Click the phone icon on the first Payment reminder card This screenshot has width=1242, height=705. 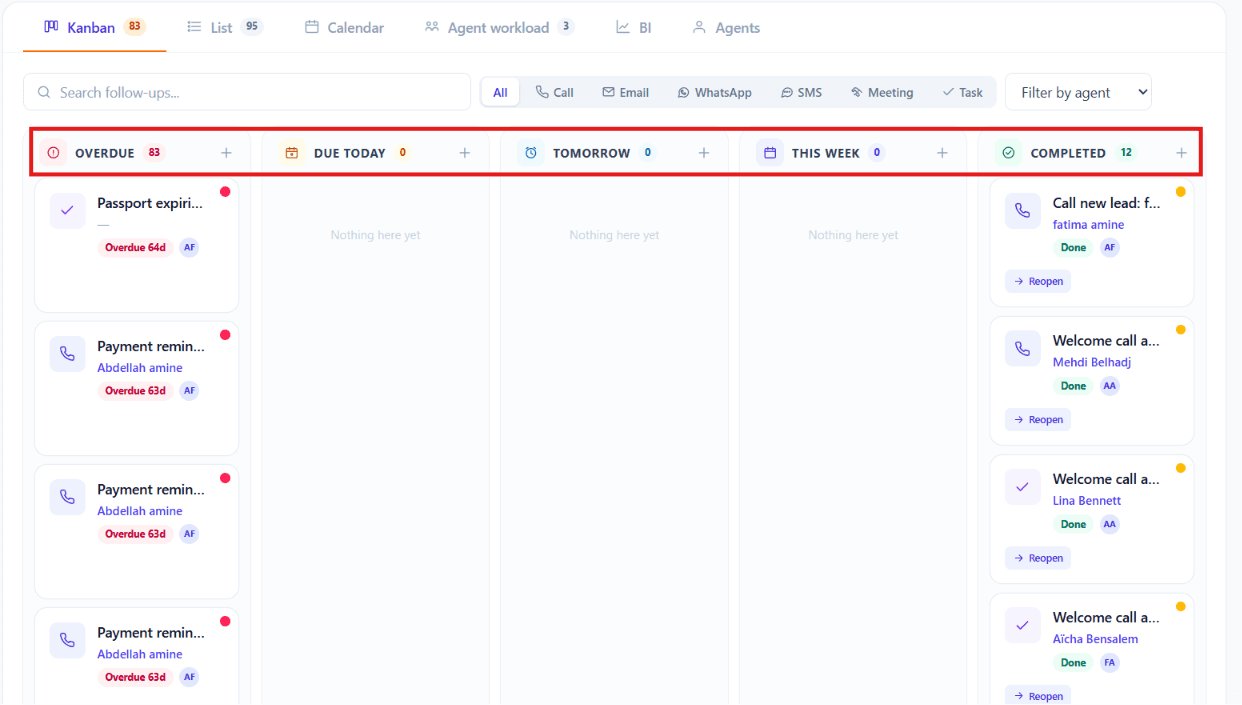(67, 354)
